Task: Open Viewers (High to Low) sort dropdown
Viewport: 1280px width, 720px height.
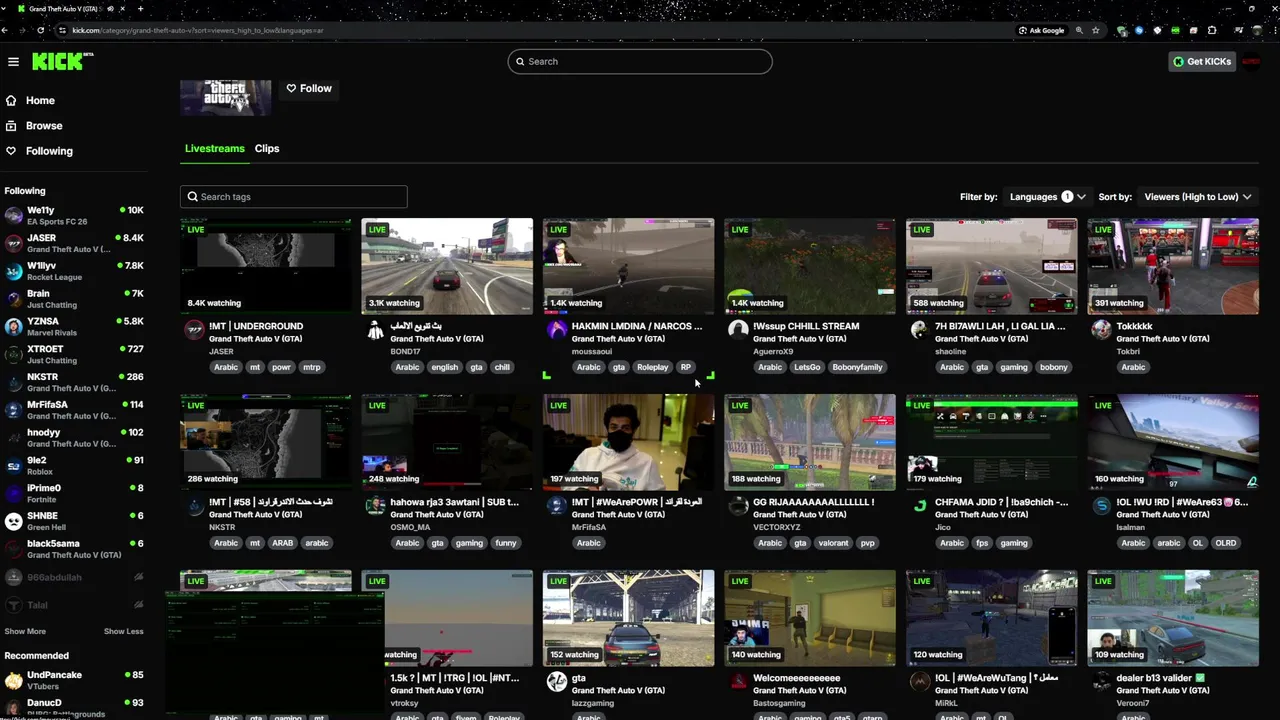Action: (x=1197, y=197)
